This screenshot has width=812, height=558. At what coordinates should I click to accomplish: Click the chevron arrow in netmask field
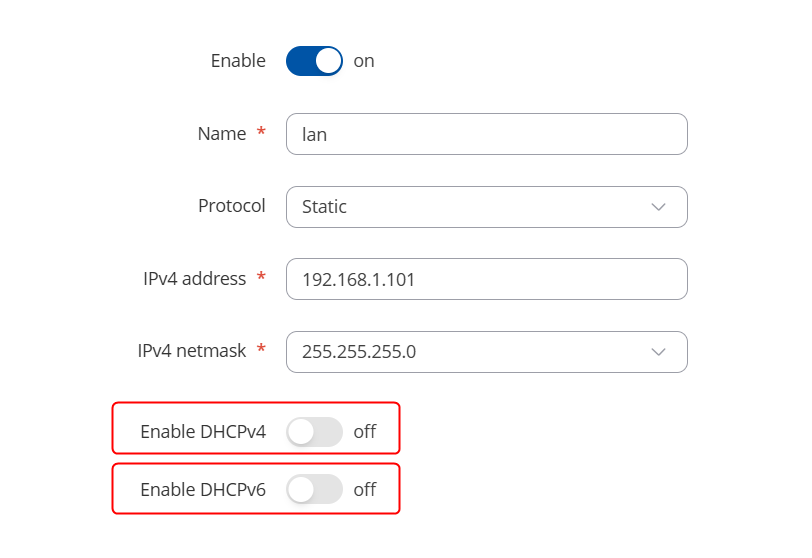coord(658,352)
